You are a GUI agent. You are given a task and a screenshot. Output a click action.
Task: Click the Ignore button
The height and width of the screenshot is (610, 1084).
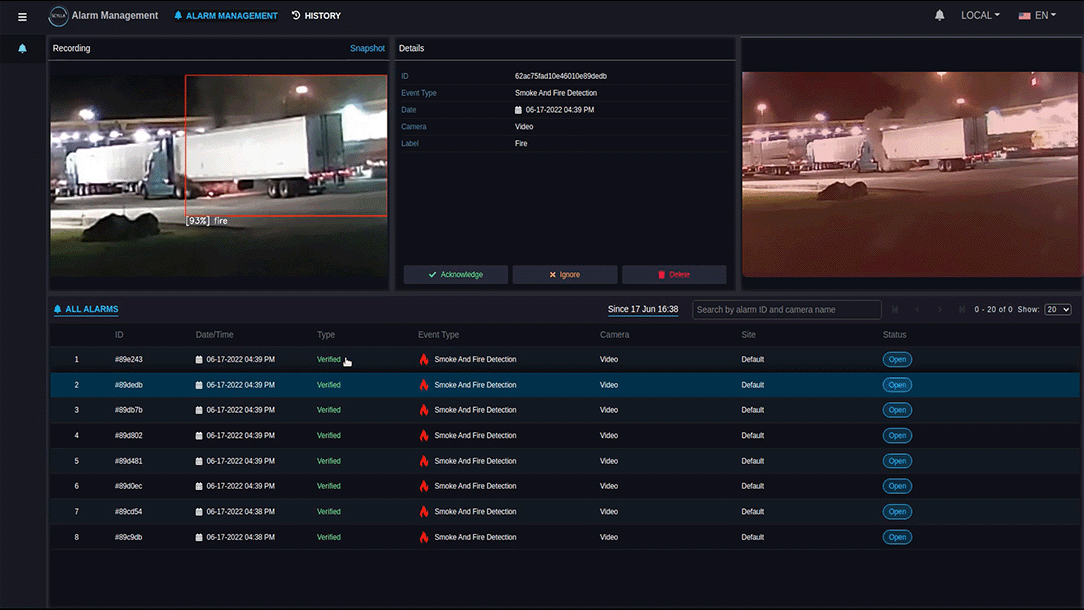click(x=564, y=274)
